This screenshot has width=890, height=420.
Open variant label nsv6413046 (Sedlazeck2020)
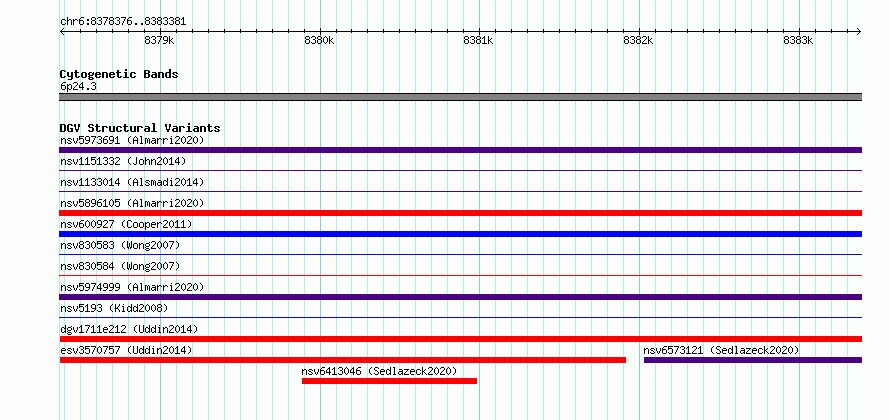tap(379, 371)
